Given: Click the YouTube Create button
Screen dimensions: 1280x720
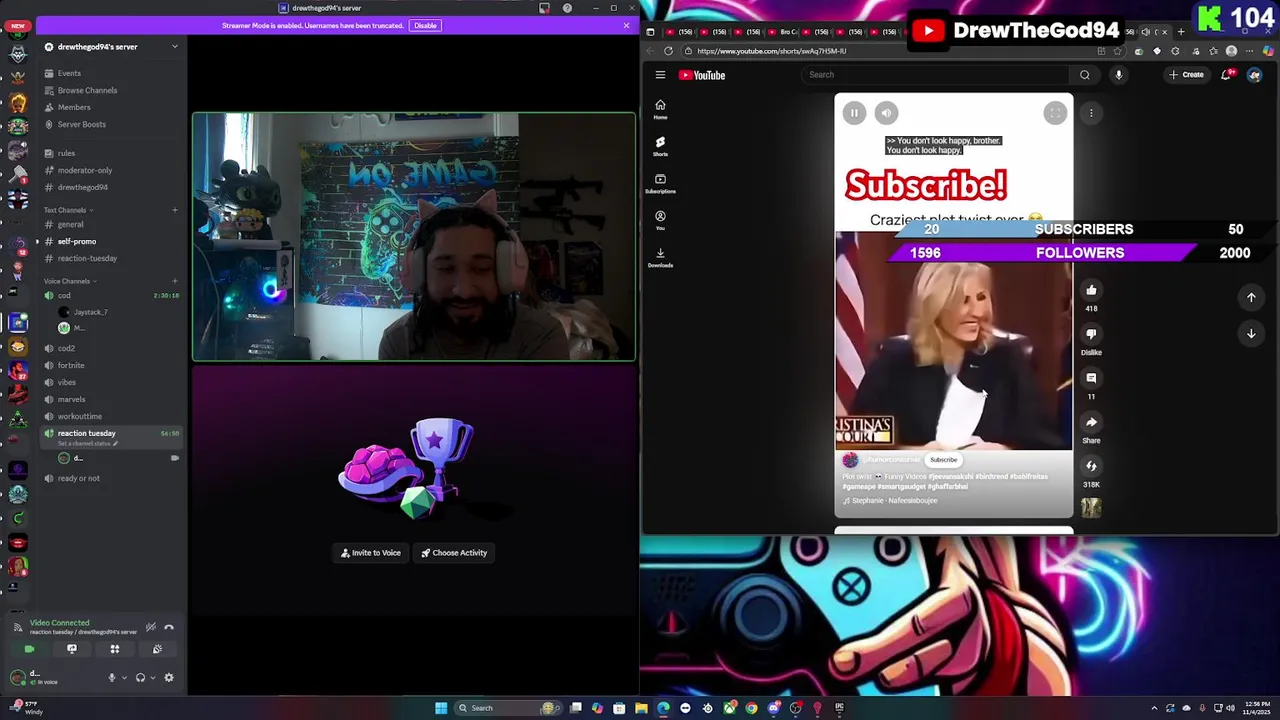Looking at the screenshot, I should (x=1187, y=75).
